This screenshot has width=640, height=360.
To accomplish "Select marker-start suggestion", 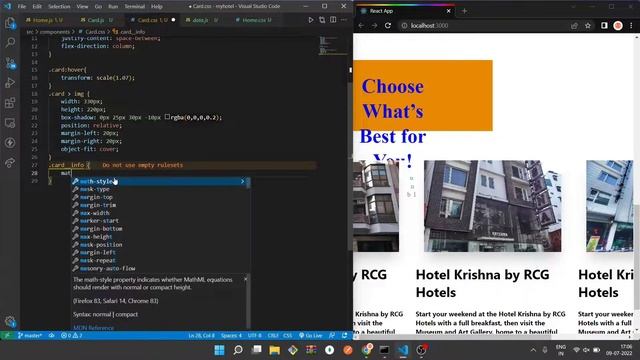I will pyautogui.click(x=160, y=221).
